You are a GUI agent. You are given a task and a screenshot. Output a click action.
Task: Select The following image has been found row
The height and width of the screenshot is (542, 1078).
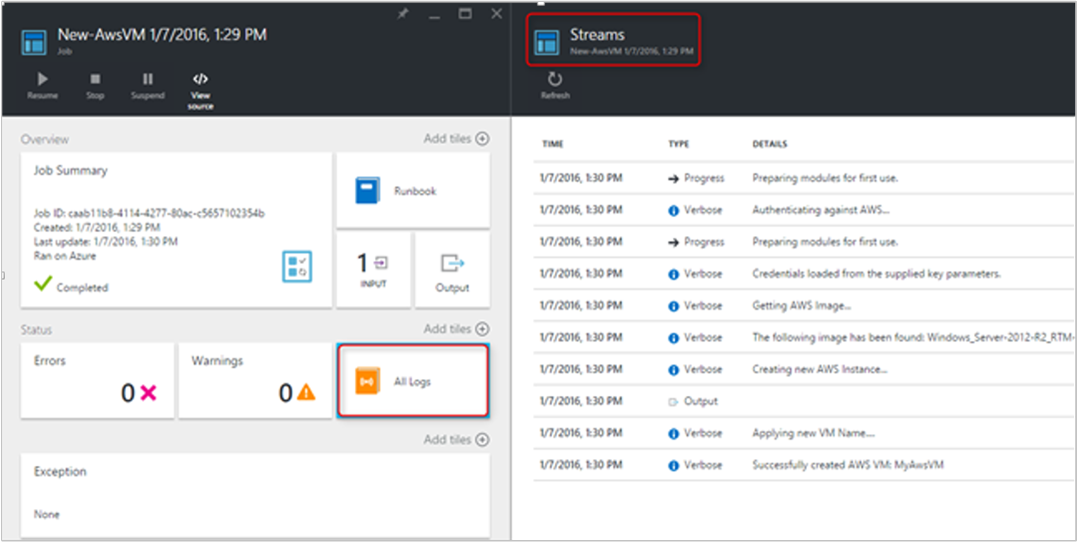tap(805, 338)
